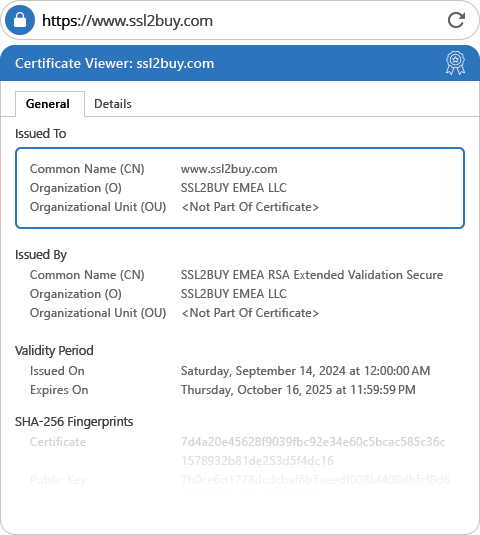Viewport: 480px width, 535px height.
Task: Click the Issued On date September 14, 2024
Action: point(305,371)
